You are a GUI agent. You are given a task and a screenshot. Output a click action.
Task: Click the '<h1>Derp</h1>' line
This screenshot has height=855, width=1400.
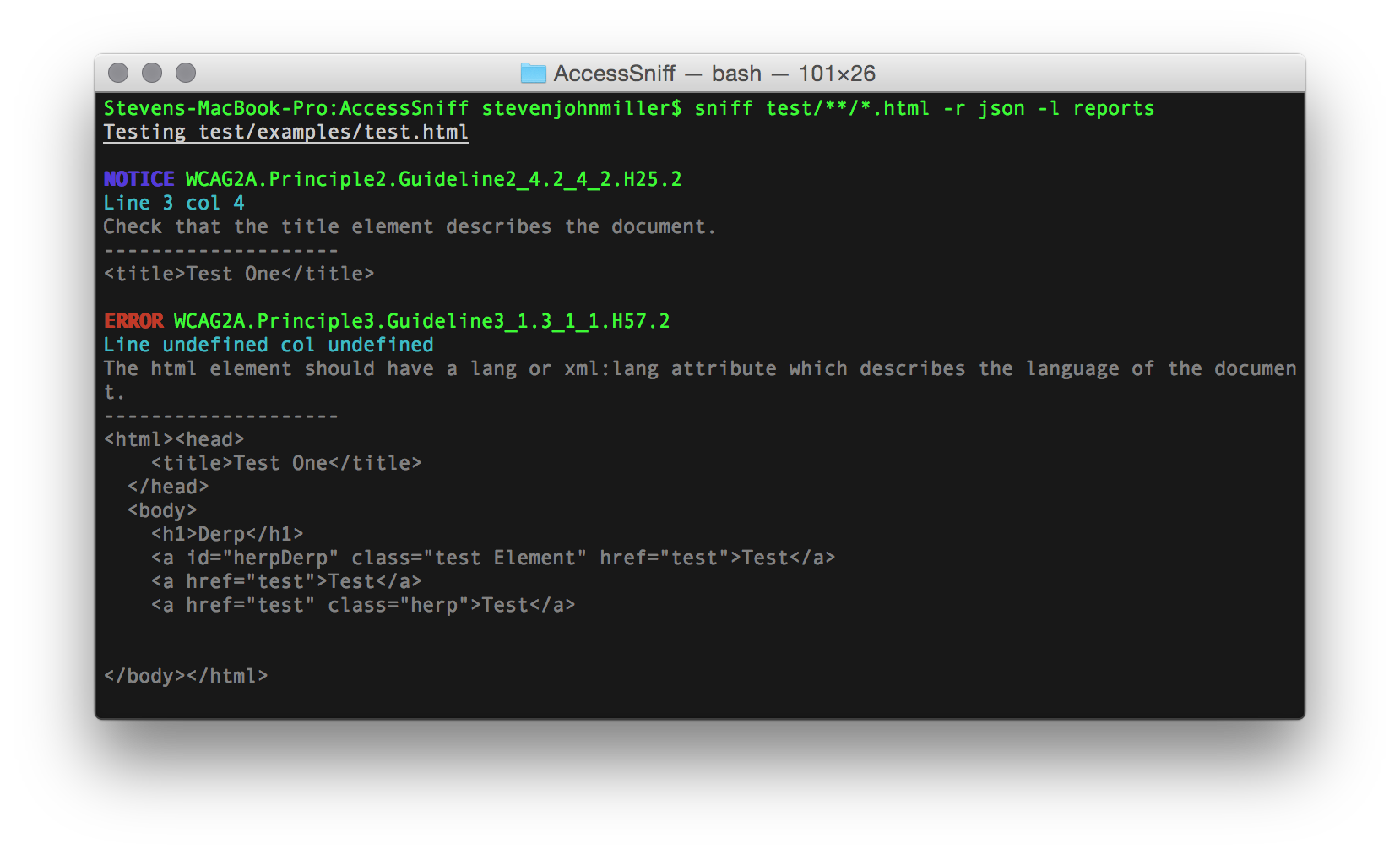[x=227, y=534]
